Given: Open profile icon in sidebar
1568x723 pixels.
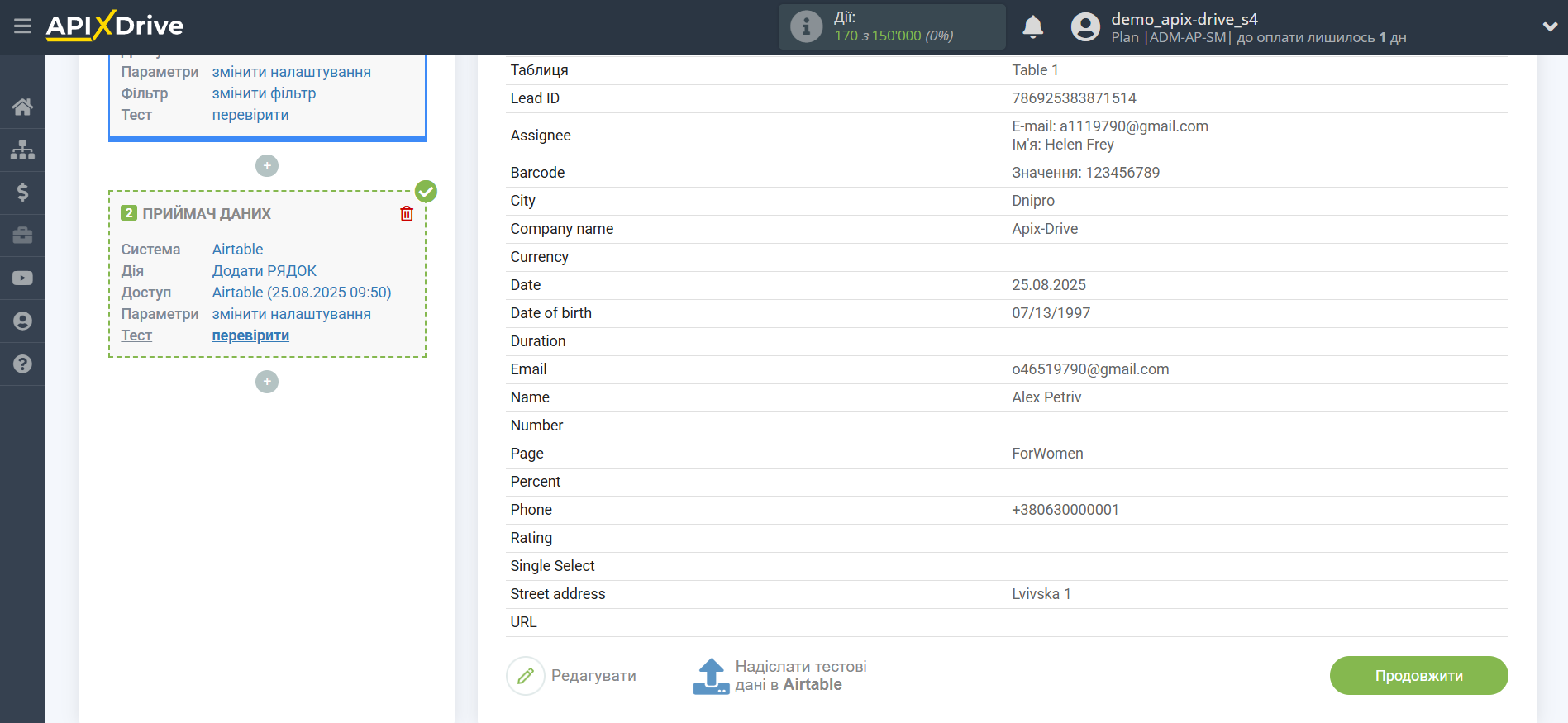Looking at the screenshot, I should tap(22, 321).
